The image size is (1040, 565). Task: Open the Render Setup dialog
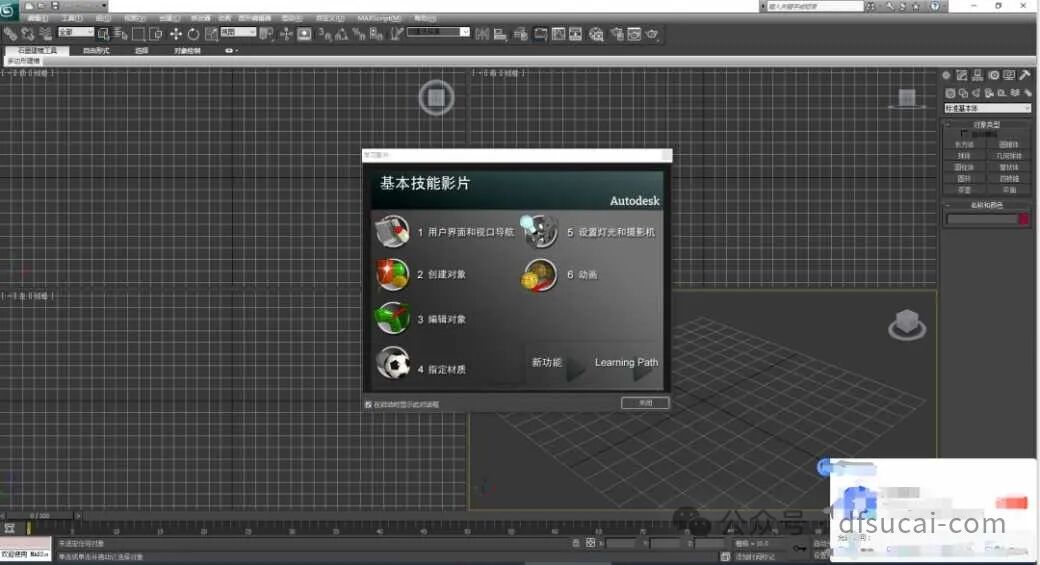[617, 34]
